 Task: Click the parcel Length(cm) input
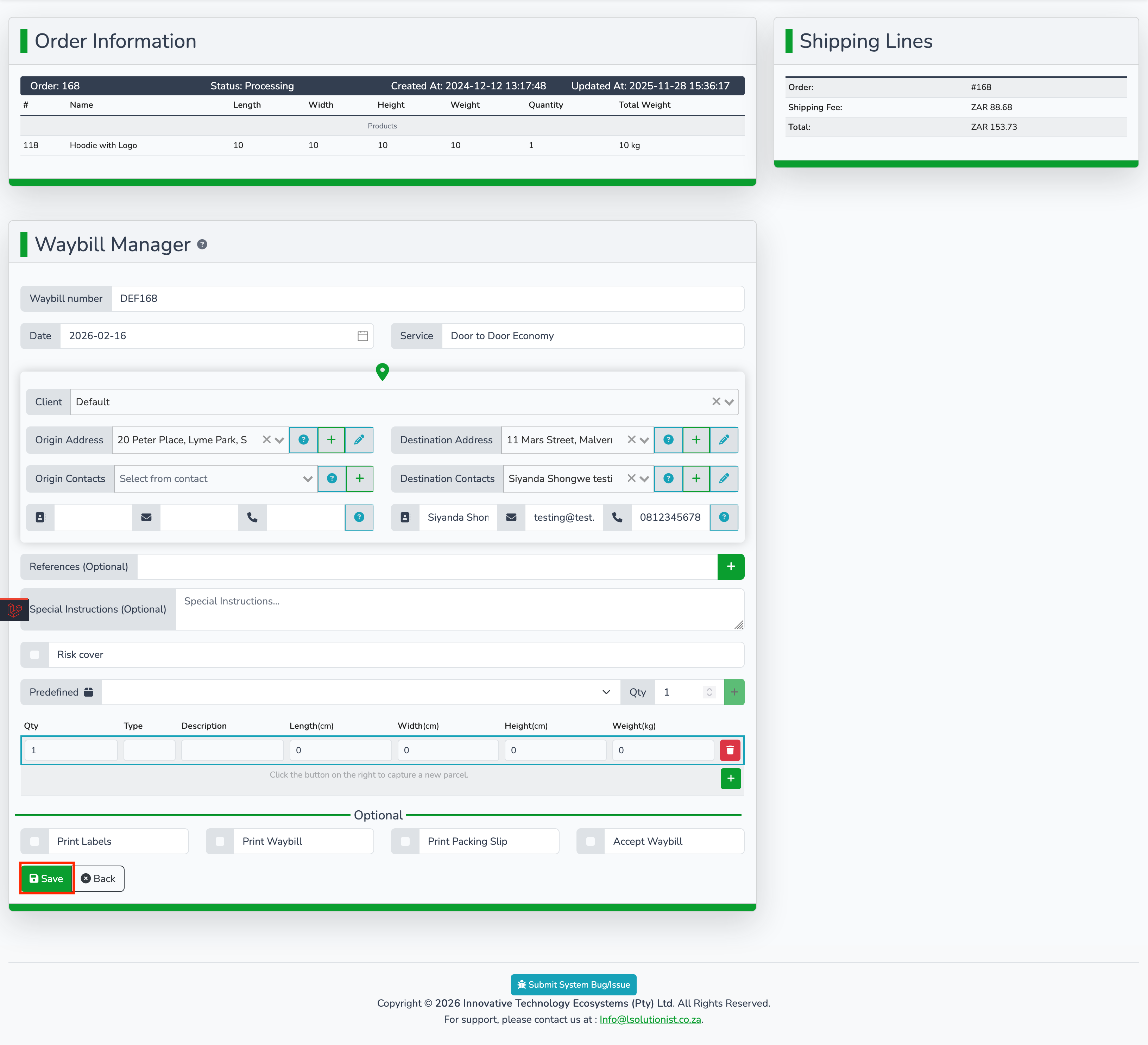[341, 751]
